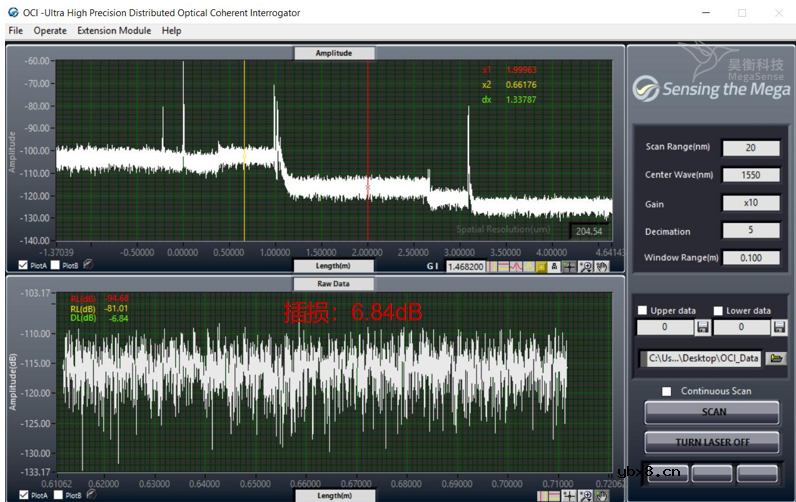
Task: Click the TURN LASER OFF button
Action: pyautogui.click(x=712, y=441)
